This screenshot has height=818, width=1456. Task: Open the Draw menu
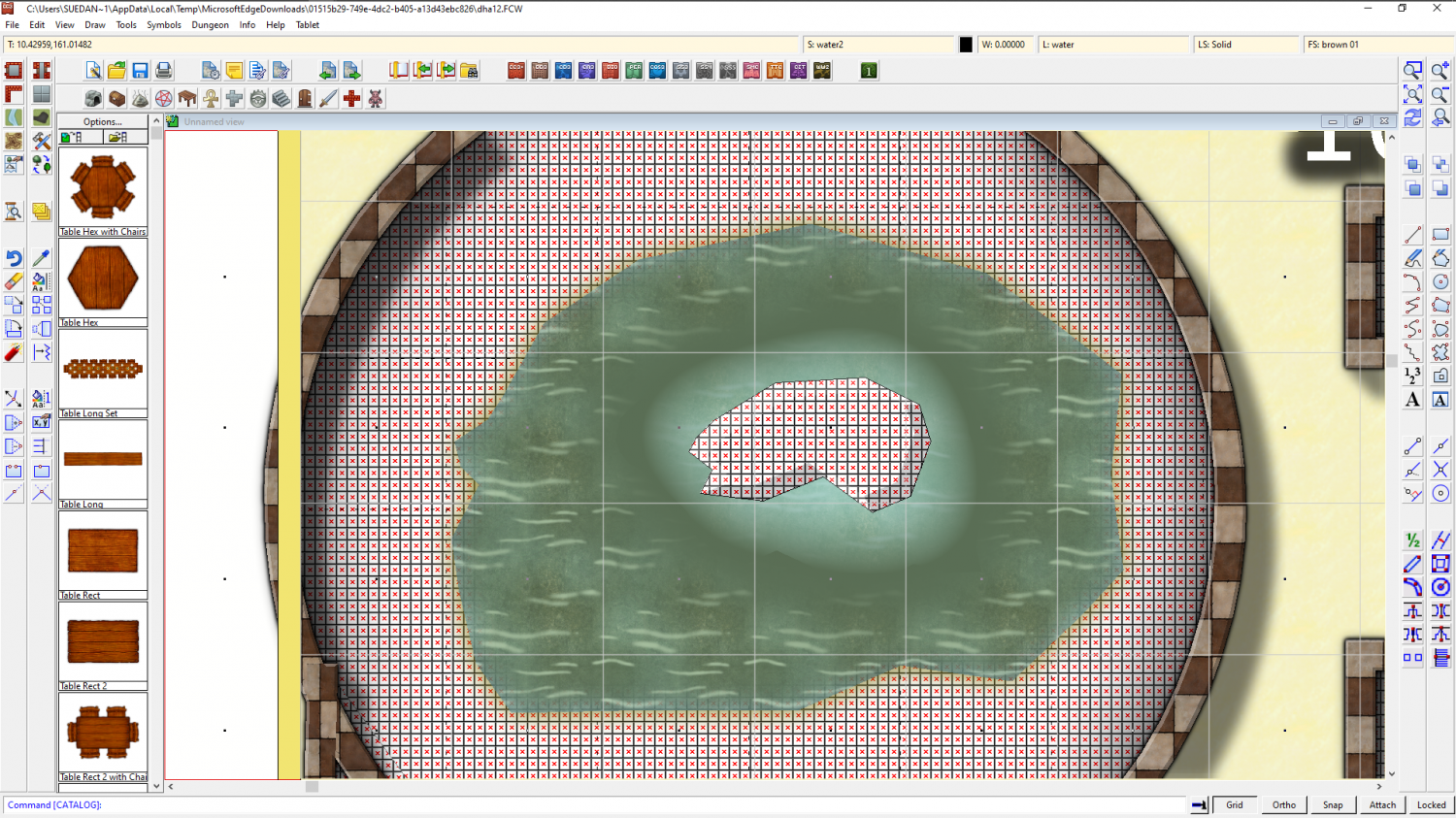point(95,25)
